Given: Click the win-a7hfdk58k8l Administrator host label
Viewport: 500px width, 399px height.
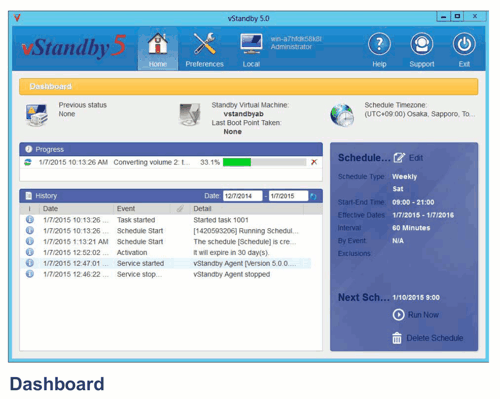Looking at the screenshot, I should point(296,43).
